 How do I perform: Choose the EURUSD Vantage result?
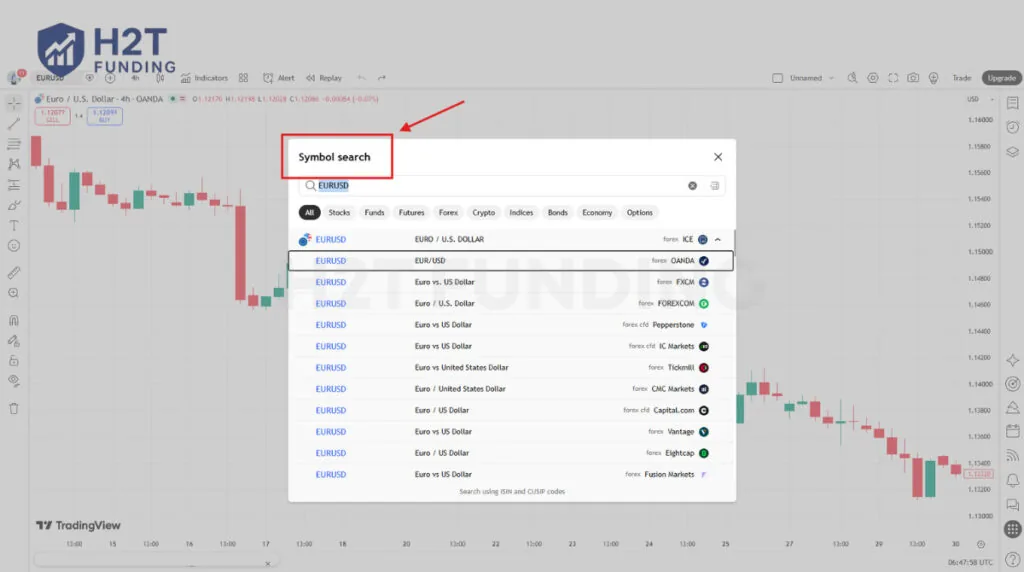511,432
